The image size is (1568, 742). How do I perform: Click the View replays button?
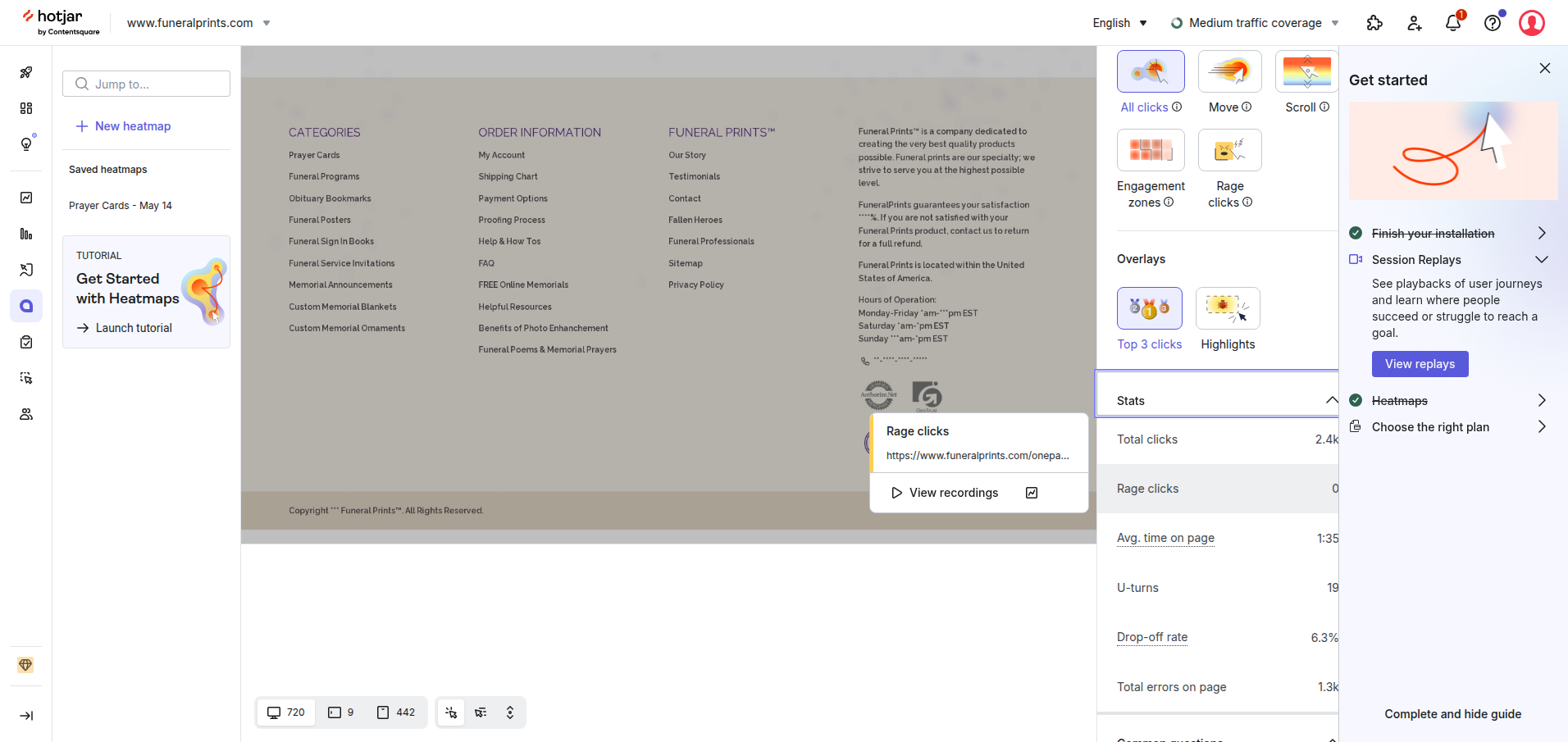tap(1420, 364)
